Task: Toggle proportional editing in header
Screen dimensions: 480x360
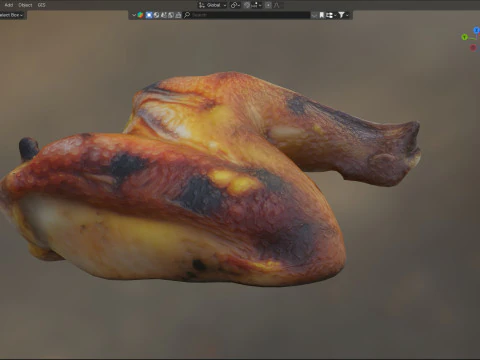Action: click(268, 5)
